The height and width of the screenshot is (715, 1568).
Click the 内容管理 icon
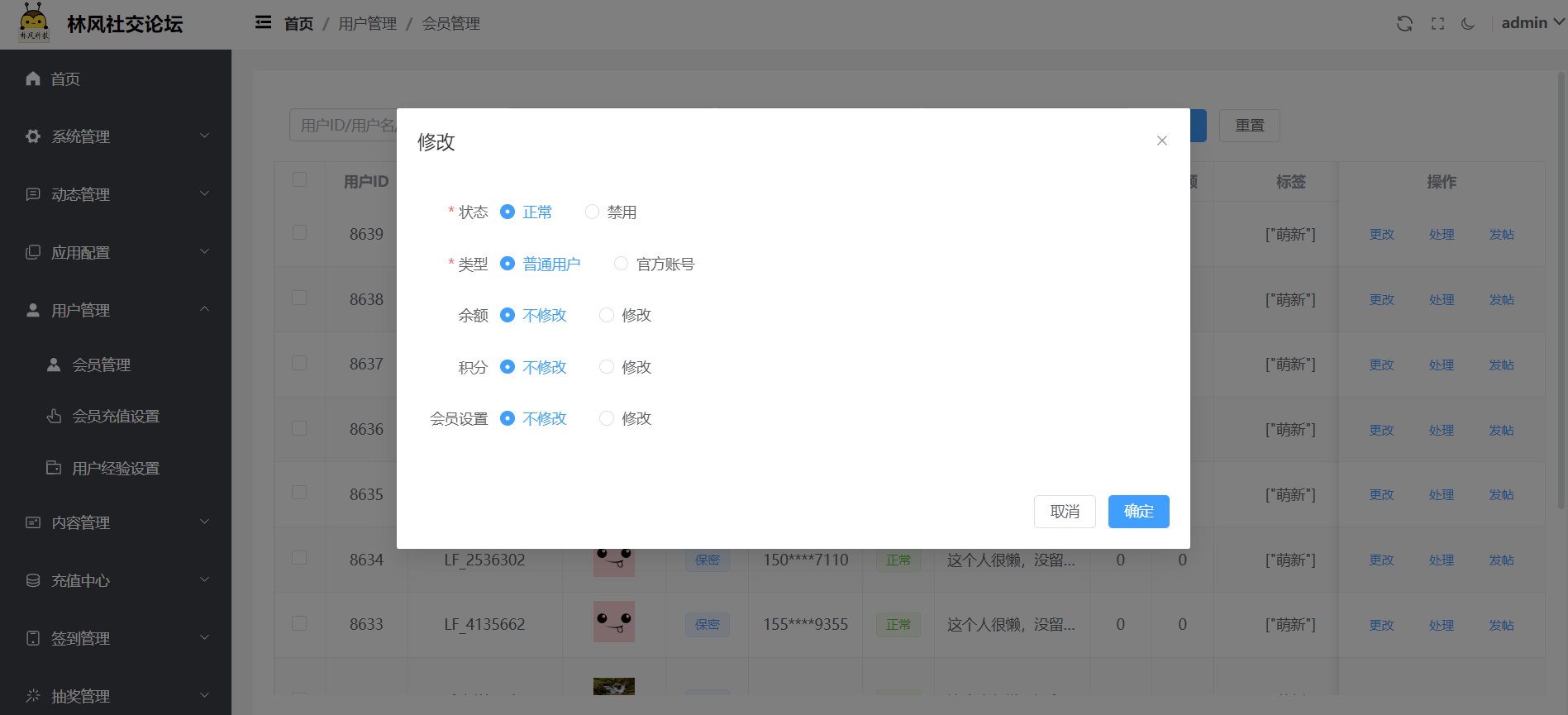33,522
